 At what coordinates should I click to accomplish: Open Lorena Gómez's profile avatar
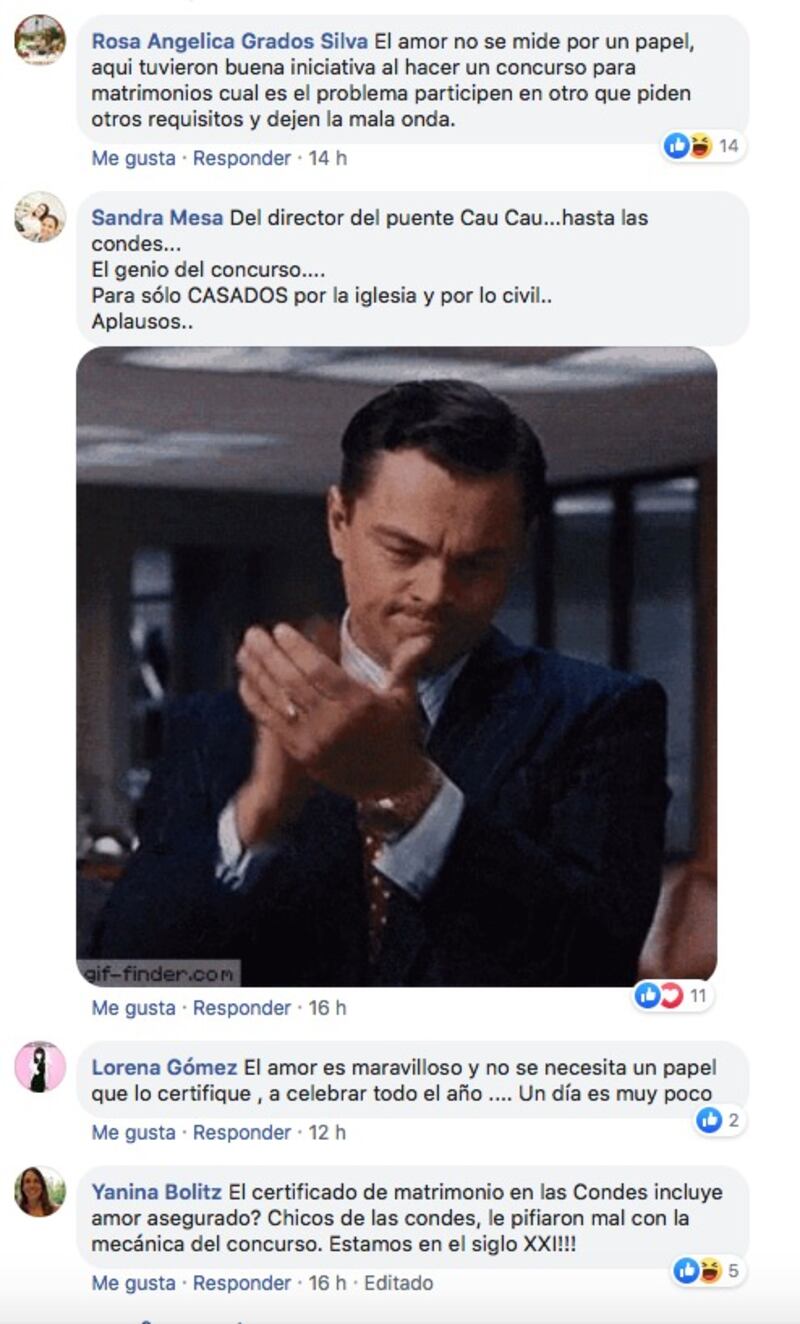point(40,1067)
